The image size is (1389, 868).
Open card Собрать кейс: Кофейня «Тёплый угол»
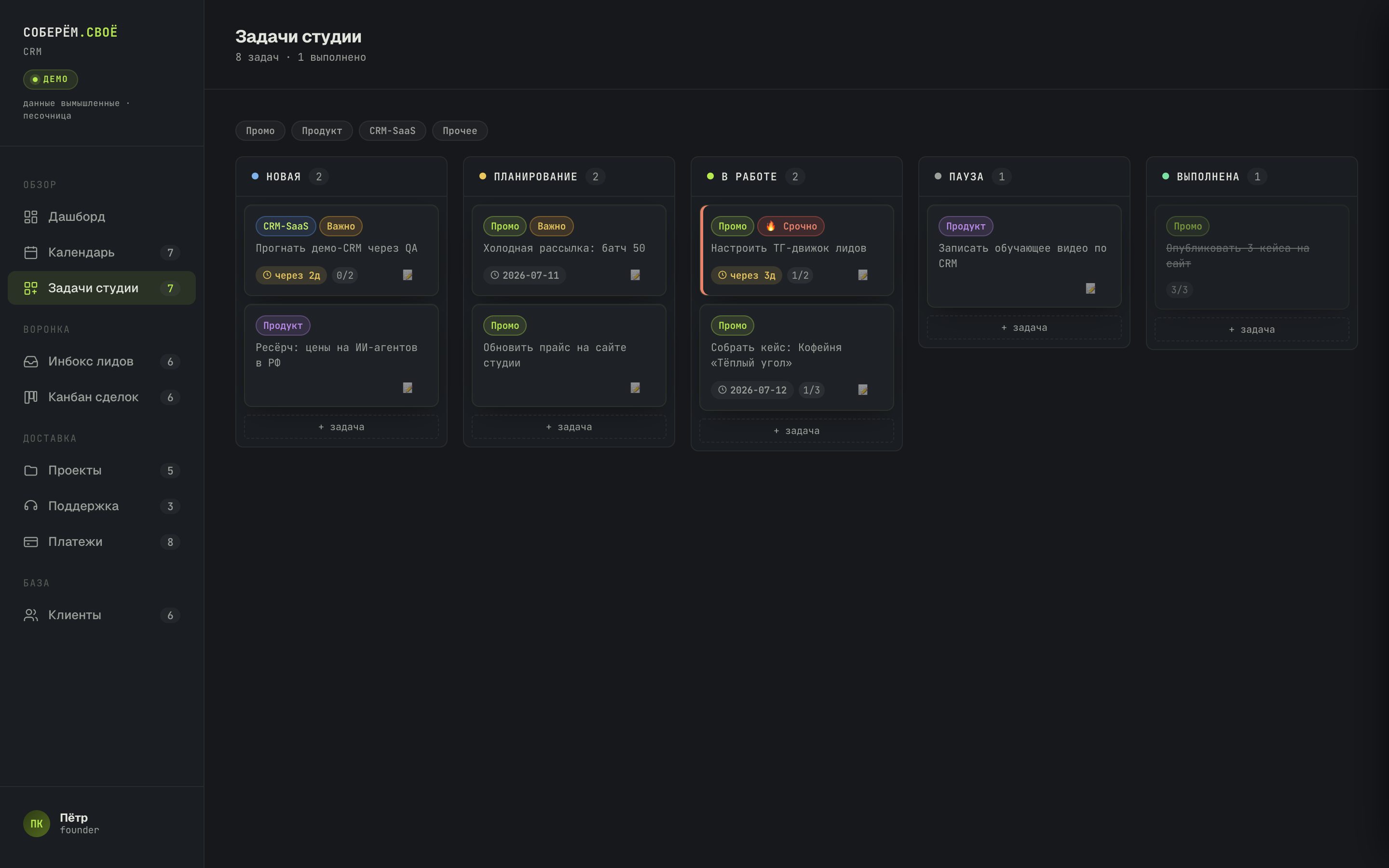797,358
